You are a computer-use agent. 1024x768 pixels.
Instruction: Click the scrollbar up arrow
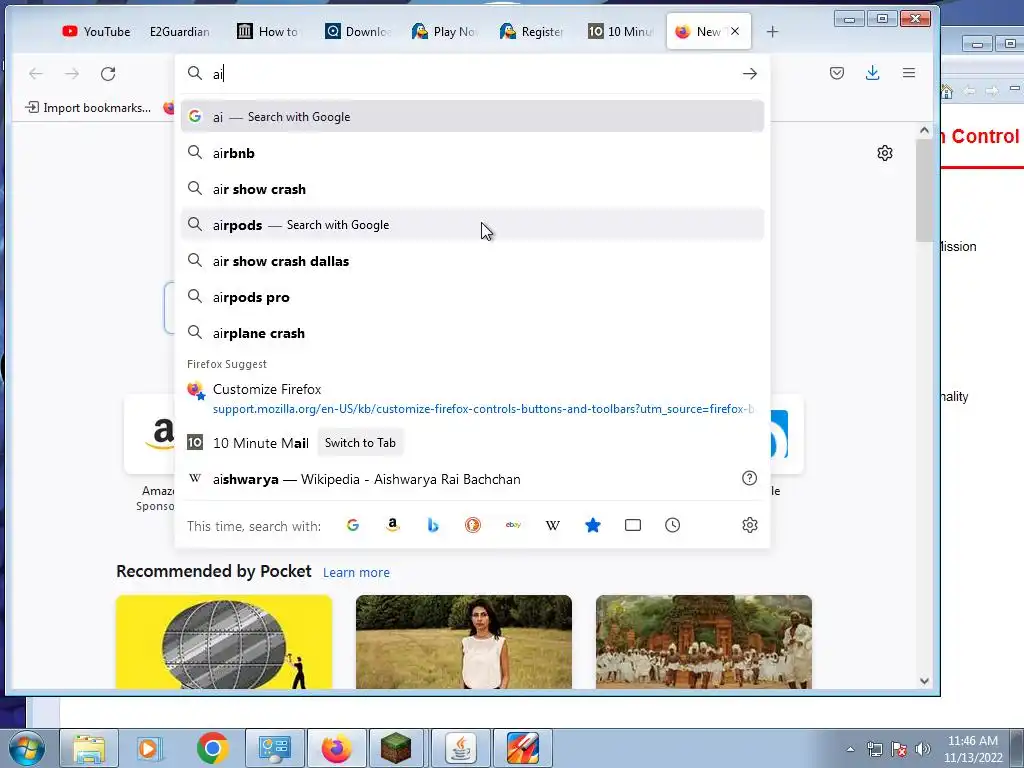click(924, 131)
